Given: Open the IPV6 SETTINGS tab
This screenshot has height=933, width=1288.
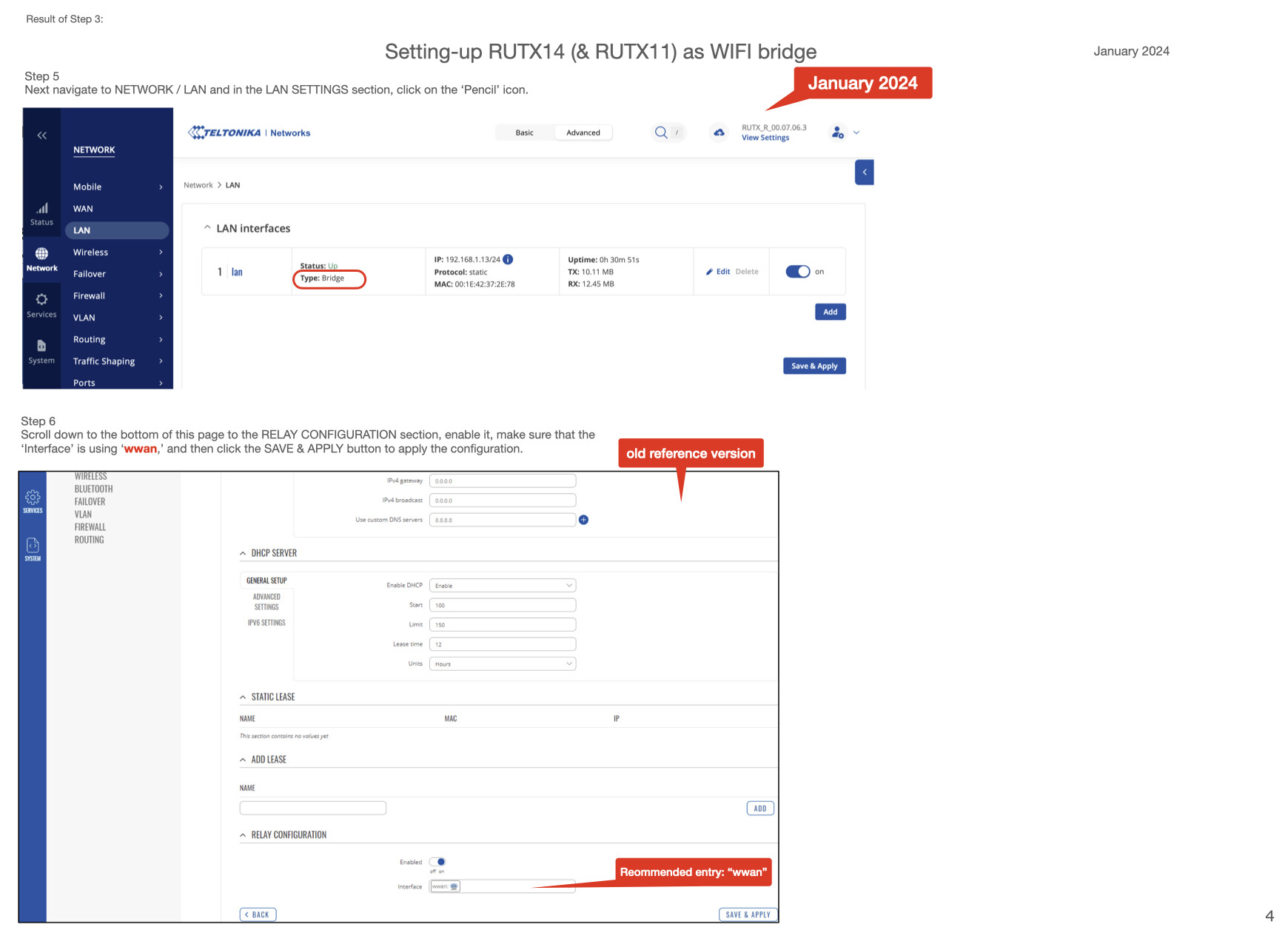Looking at the screenshot, I should 266,623.
